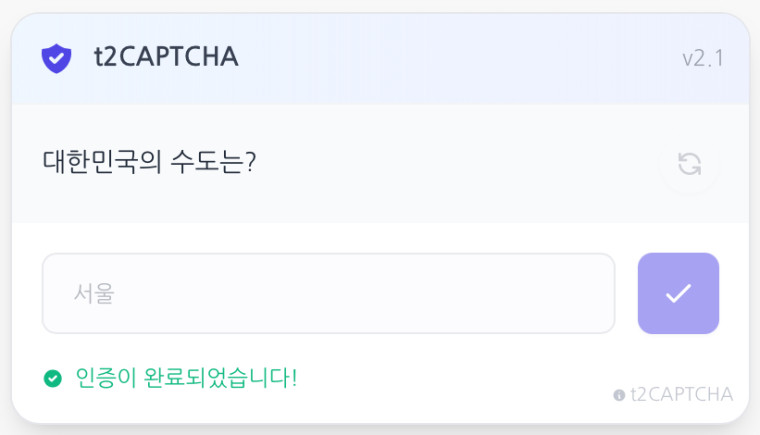The height and width of the screenshot is (435, 760).
Task: Focus the answer field showing 서울 placeholder
Action: click(329, 293)
